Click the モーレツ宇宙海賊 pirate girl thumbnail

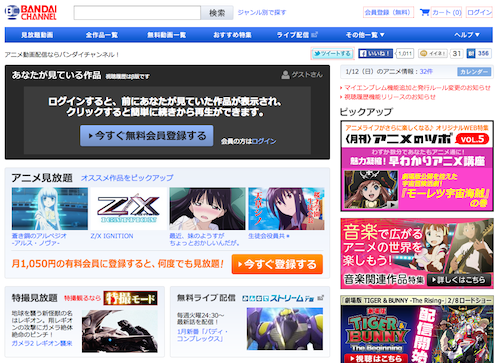pos(371,190)
